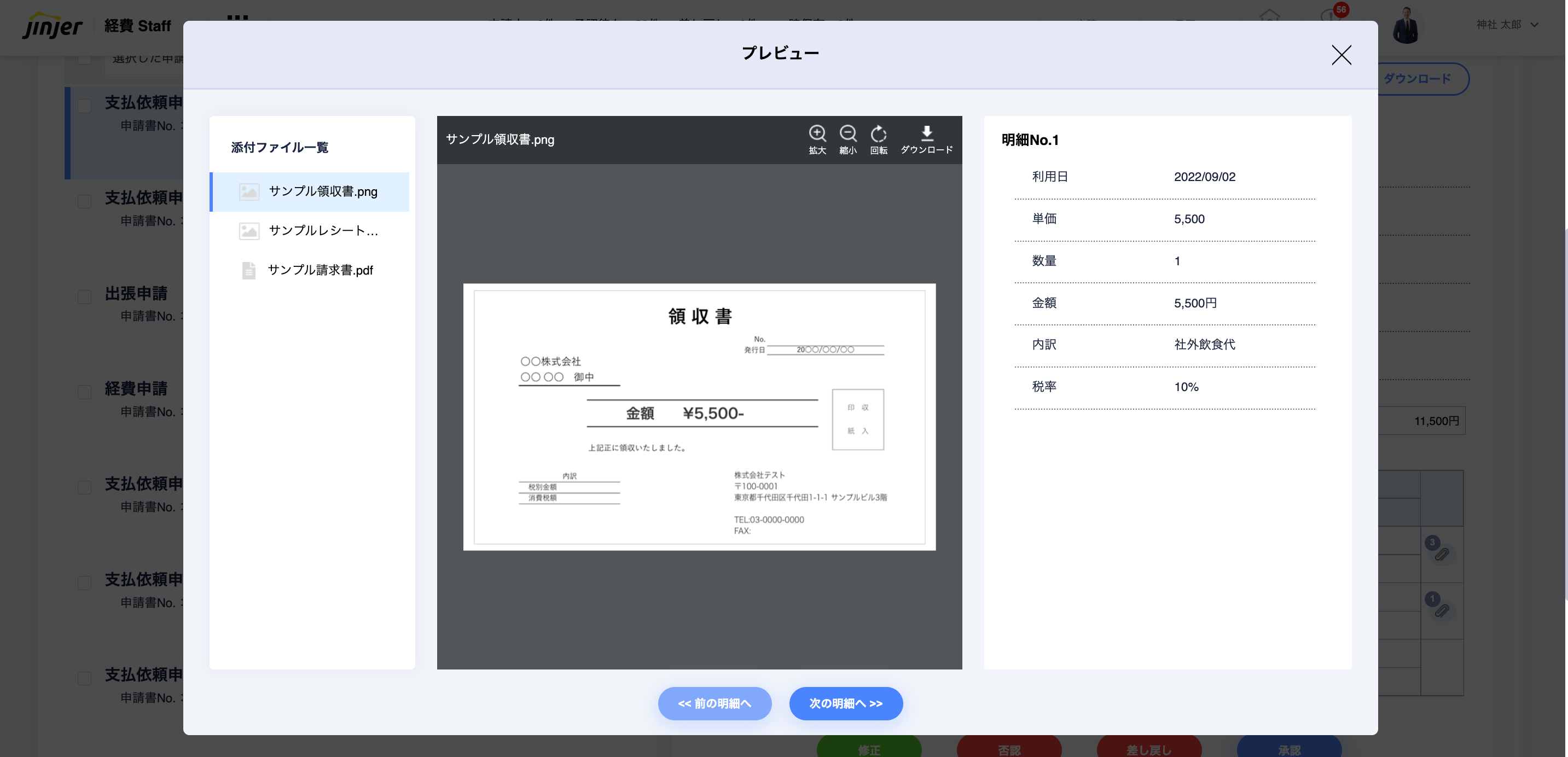Expand the 神社 太郎 user dropdown
1568x757 pixels.
coord(1535,25)
